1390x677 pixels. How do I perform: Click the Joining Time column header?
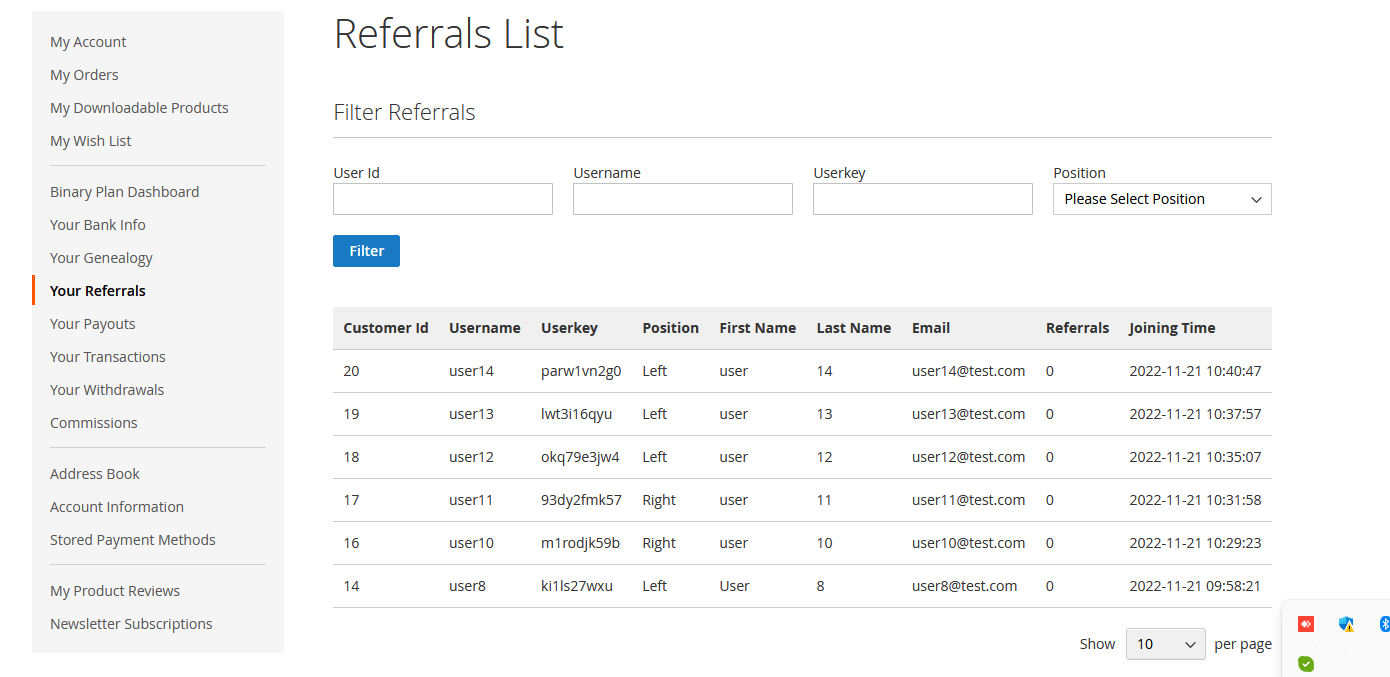click(x=1172, y=328)
